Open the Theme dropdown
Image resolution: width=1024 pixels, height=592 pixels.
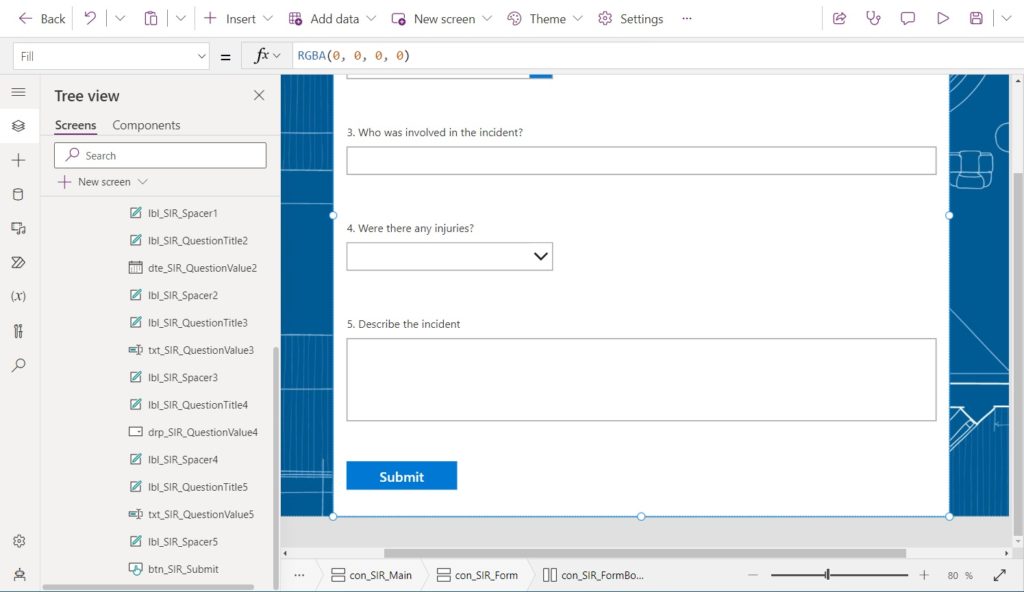pyautogui.click(x=543, y=18)
